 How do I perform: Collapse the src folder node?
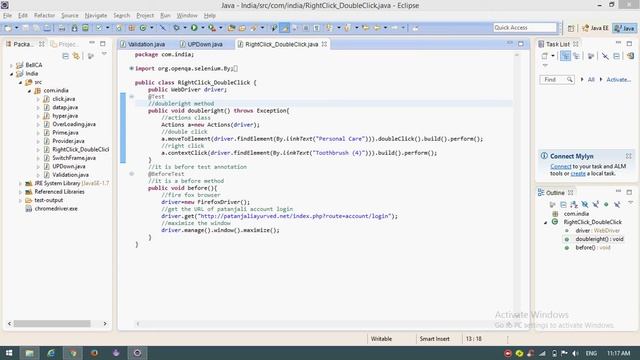coord(20,82)
